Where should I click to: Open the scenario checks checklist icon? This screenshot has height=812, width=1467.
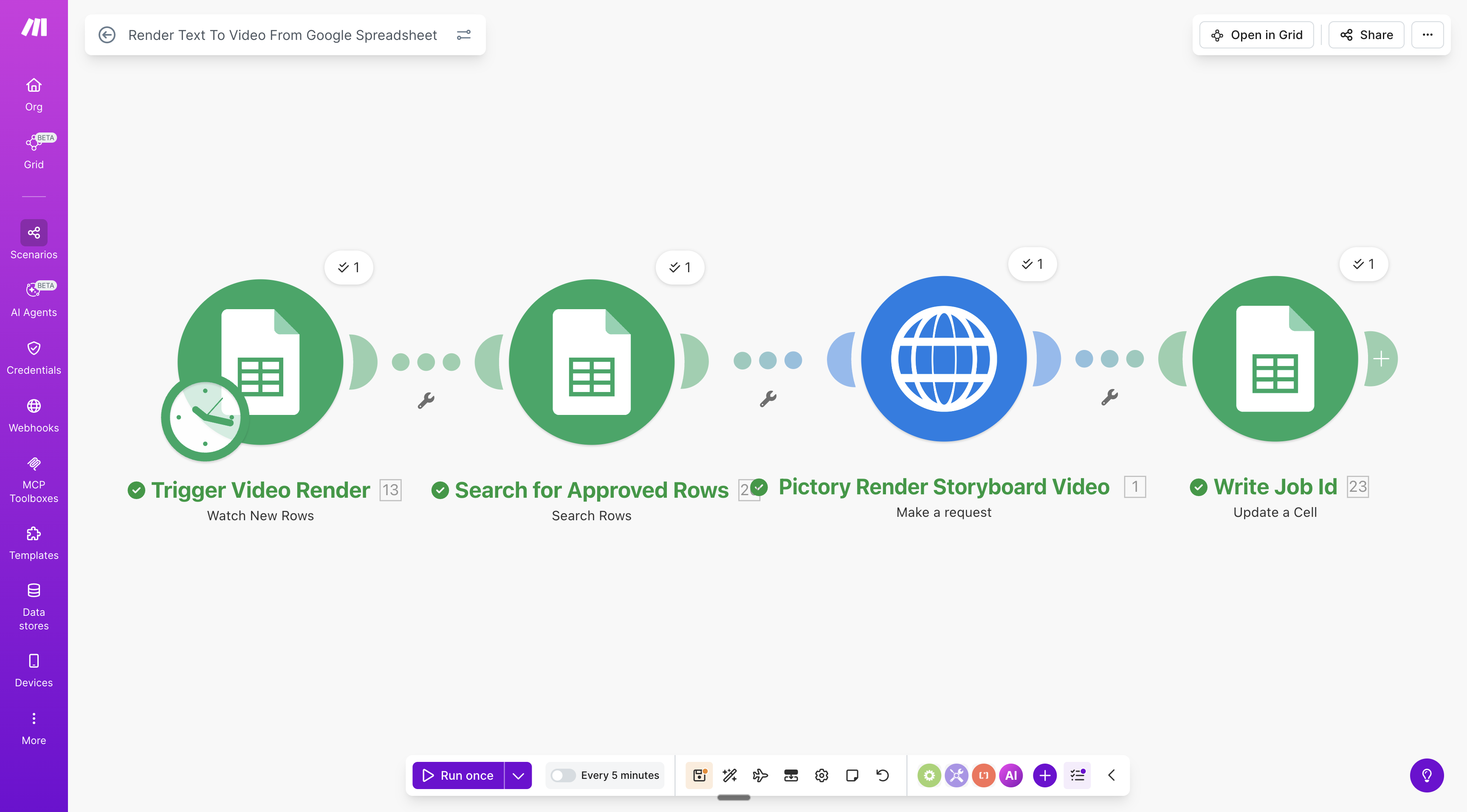point(1077,775)
